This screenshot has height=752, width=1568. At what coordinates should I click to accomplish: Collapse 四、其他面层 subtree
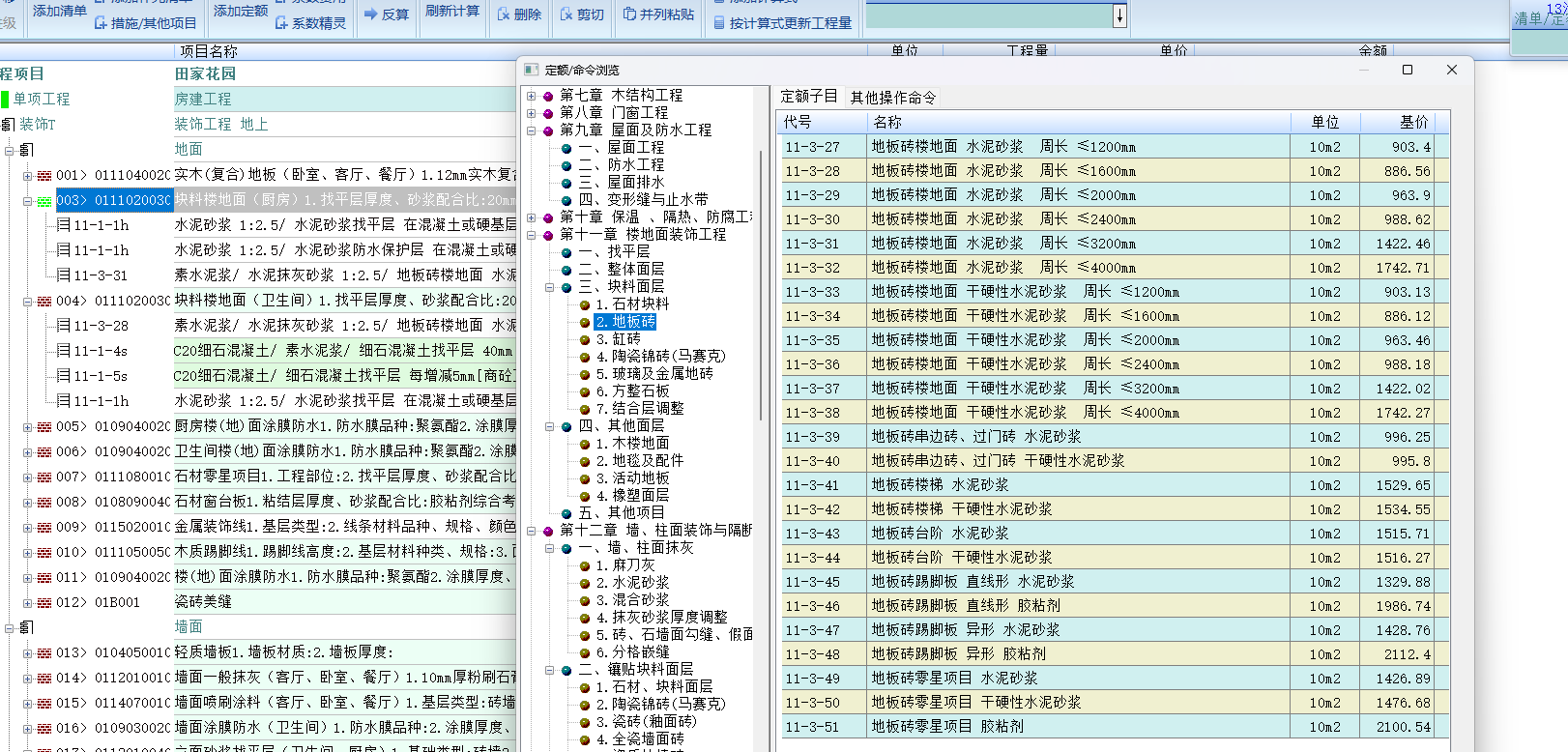coord(549,426)
